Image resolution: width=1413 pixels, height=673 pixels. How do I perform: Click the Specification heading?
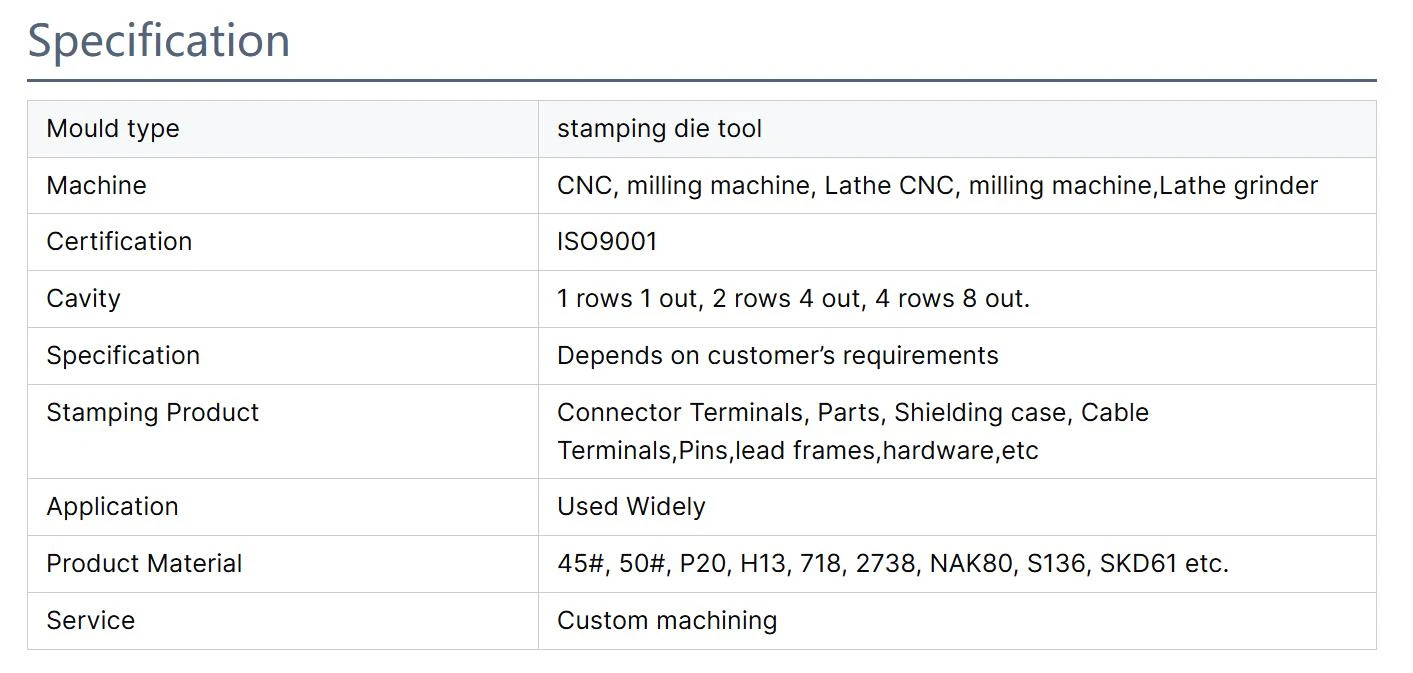[x=159, y=41]
